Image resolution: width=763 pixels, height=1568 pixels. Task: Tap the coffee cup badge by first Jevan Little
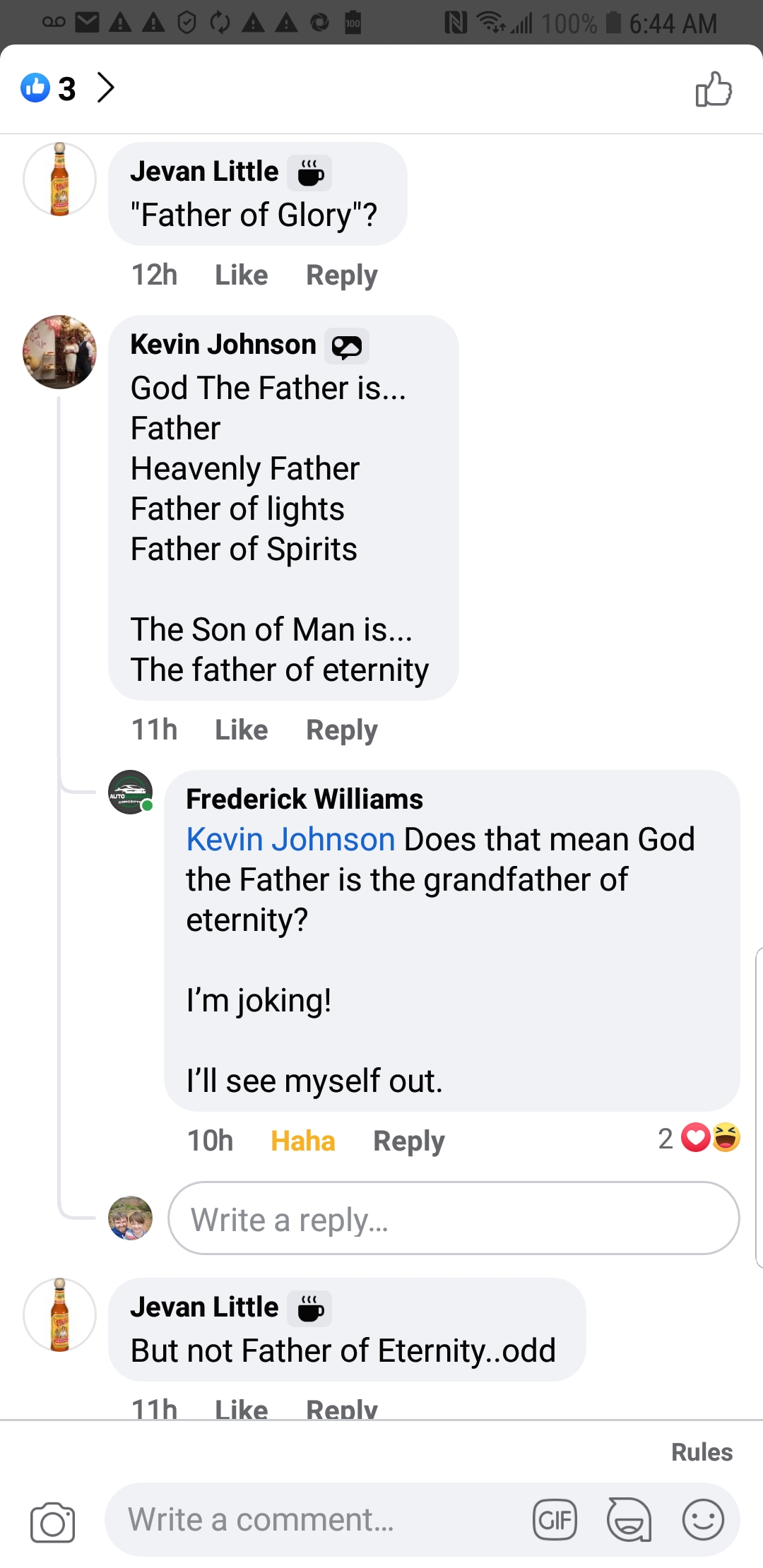(x=309, y=173)
